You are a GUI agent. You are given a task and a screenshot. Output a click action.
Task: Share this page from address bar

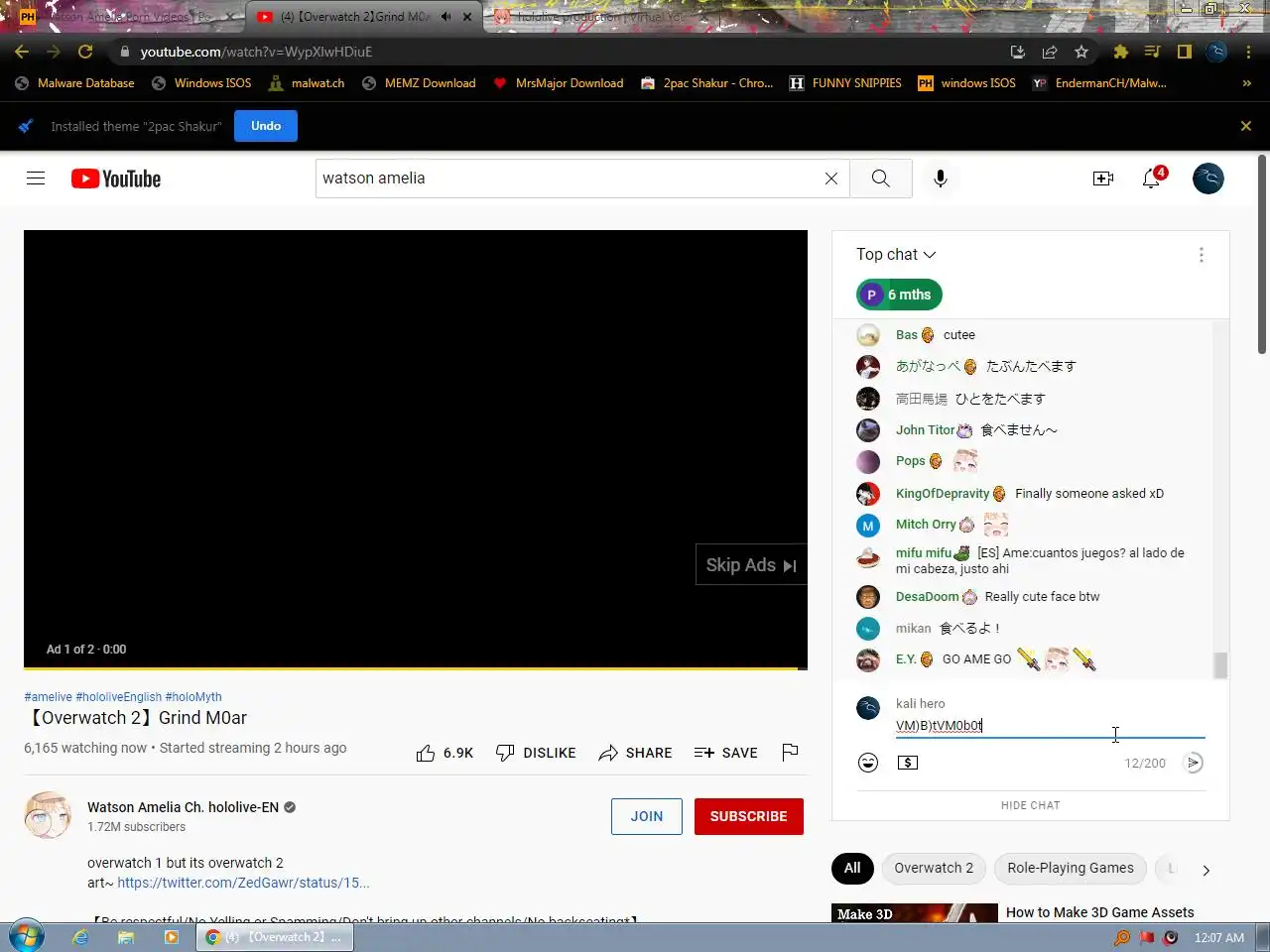click(x=1050, y=52)
